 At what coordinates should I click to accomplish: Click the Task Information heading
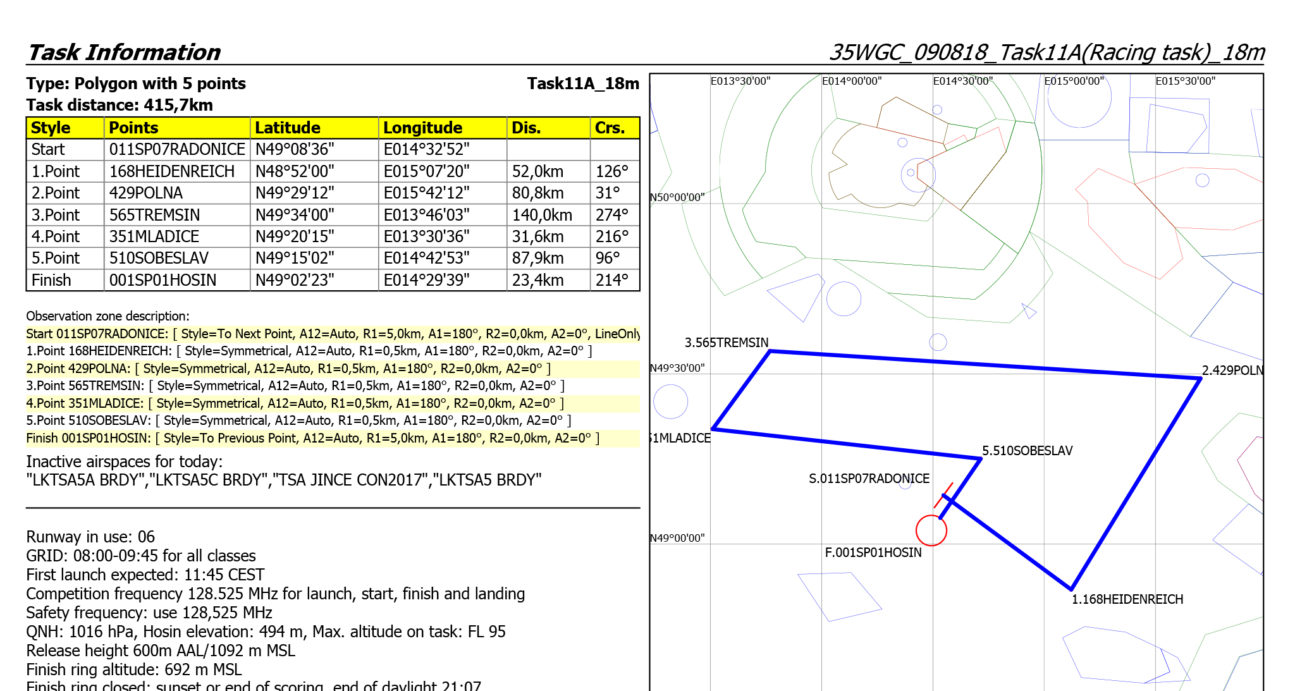(x=123, y=52)
